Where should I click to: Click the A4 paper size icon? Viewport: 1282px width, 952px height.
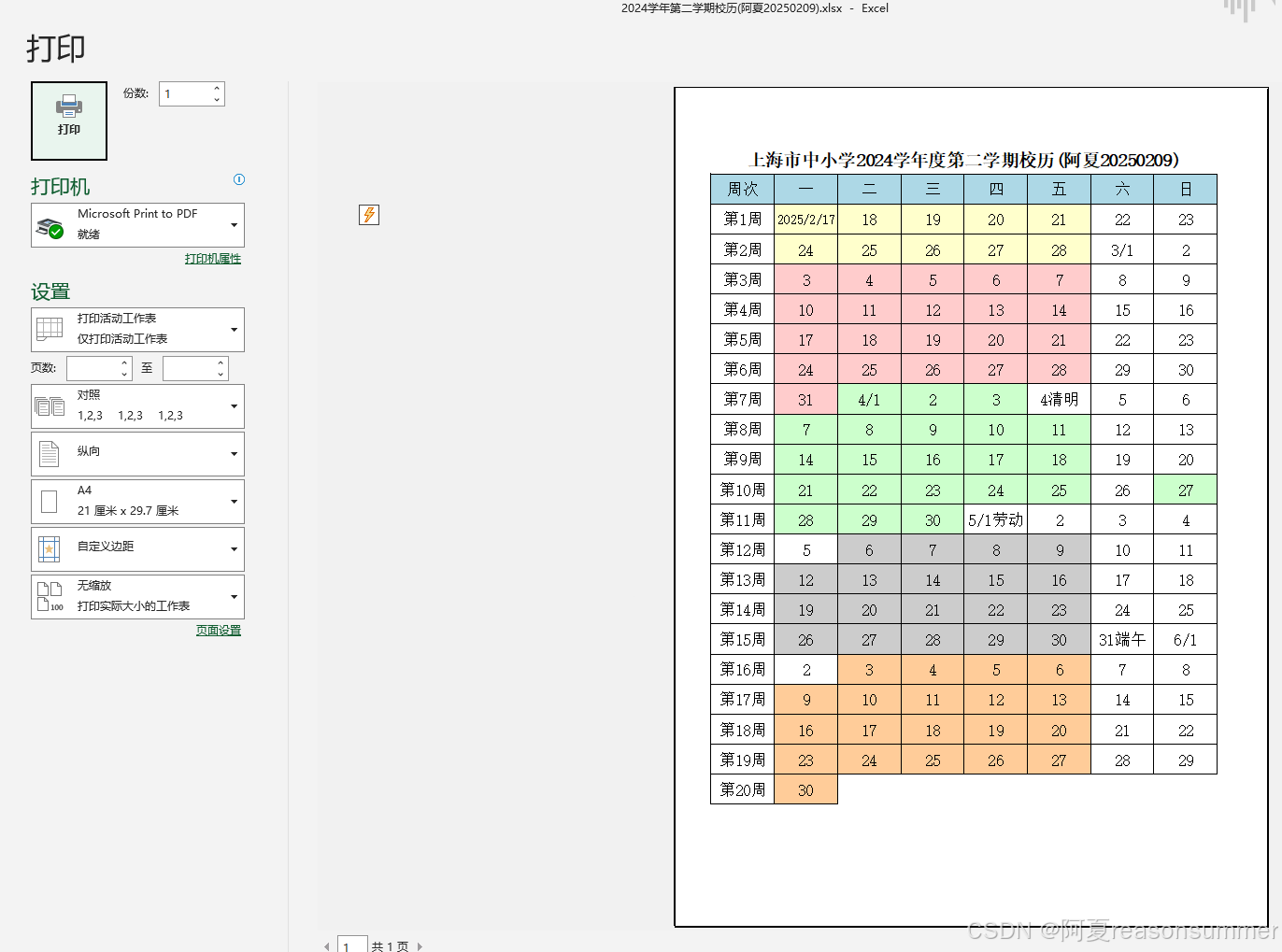tap(50, 502)
